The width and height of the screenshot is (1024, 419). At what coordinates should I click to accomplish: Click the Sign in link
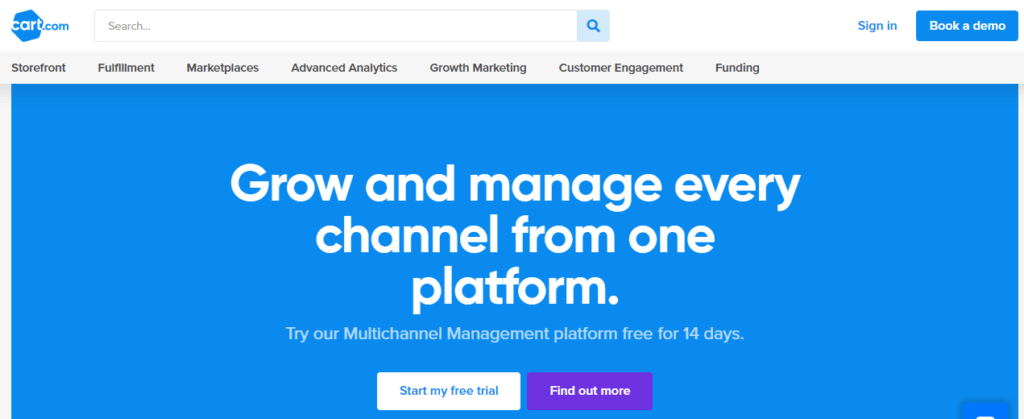[x=877, y=26]
